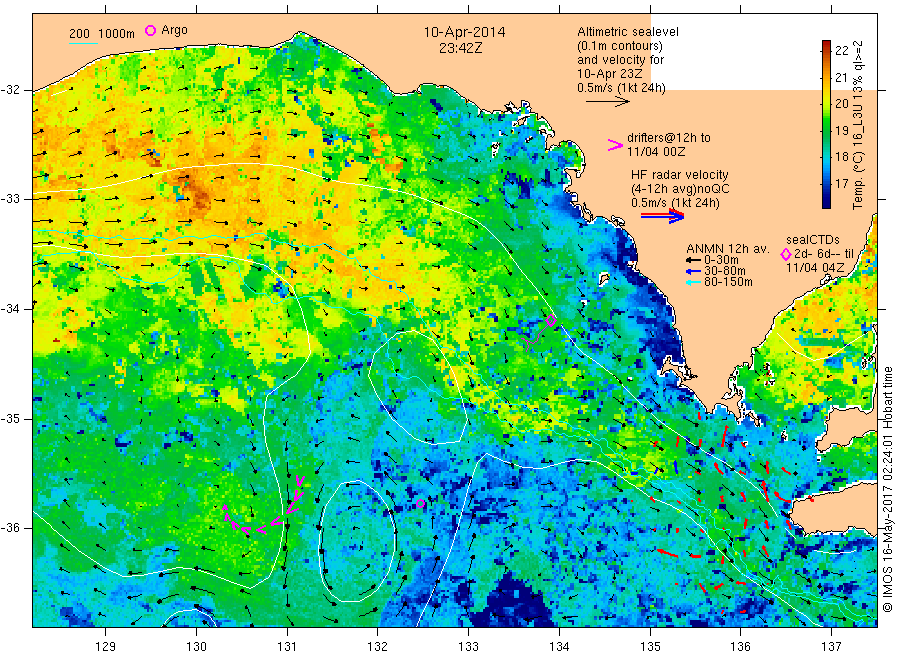The image size is (900, 660).
Task: Click longitude axis label '135'
Action: coord(650,647)
